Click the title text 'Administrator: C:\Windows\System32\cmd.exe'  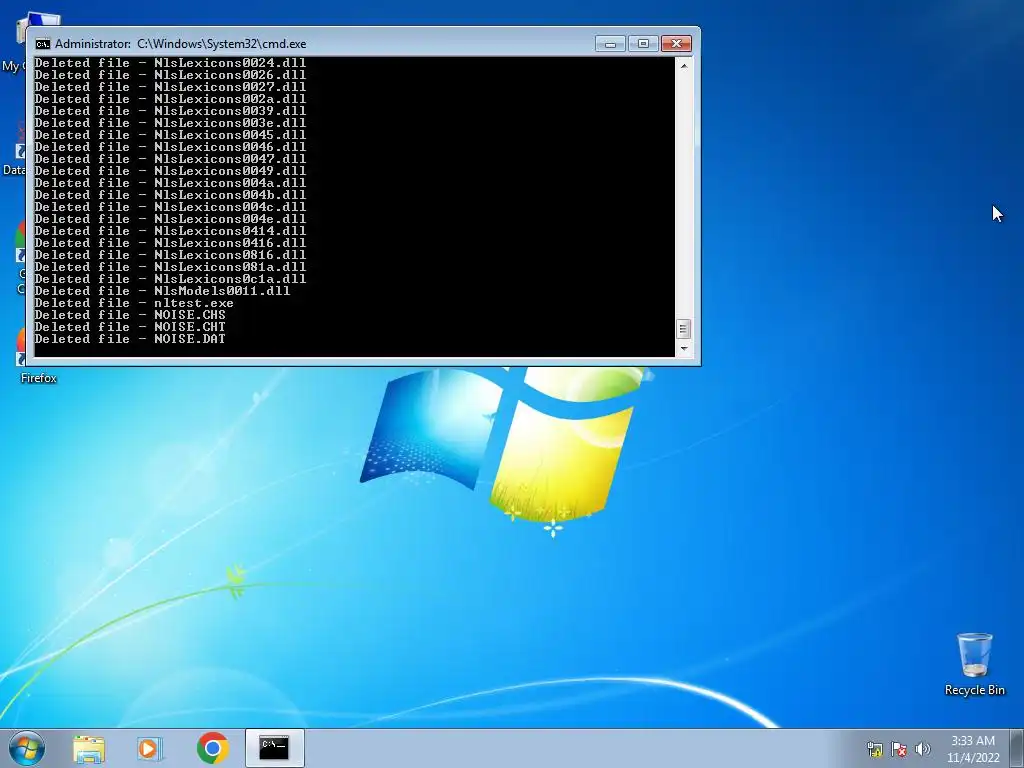(x=181, y=44)
